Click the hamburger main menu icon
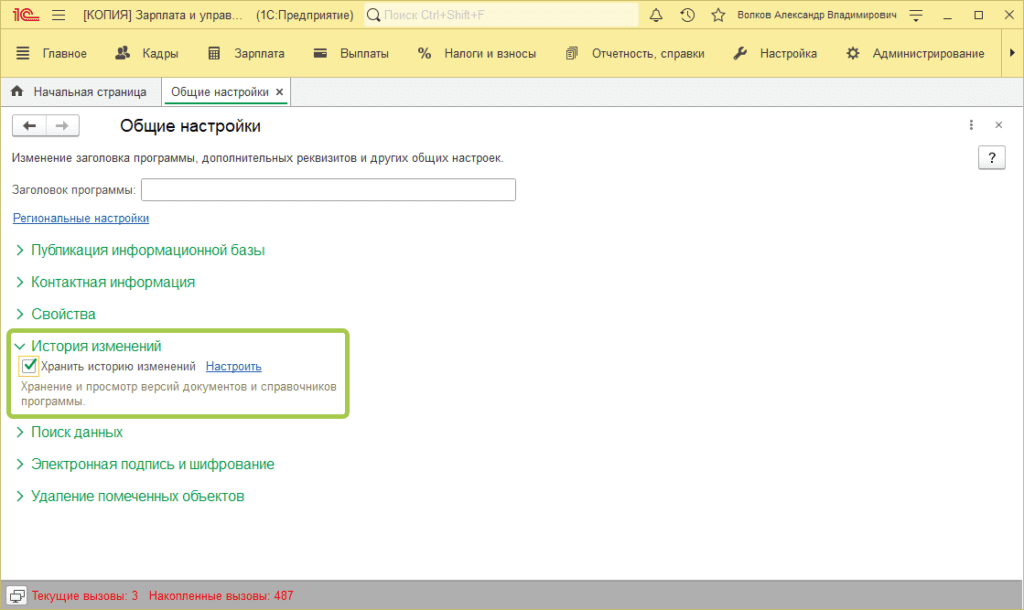Image resolution: width=1024 pixels, height=610 pixels. click(x=57, y=15)
